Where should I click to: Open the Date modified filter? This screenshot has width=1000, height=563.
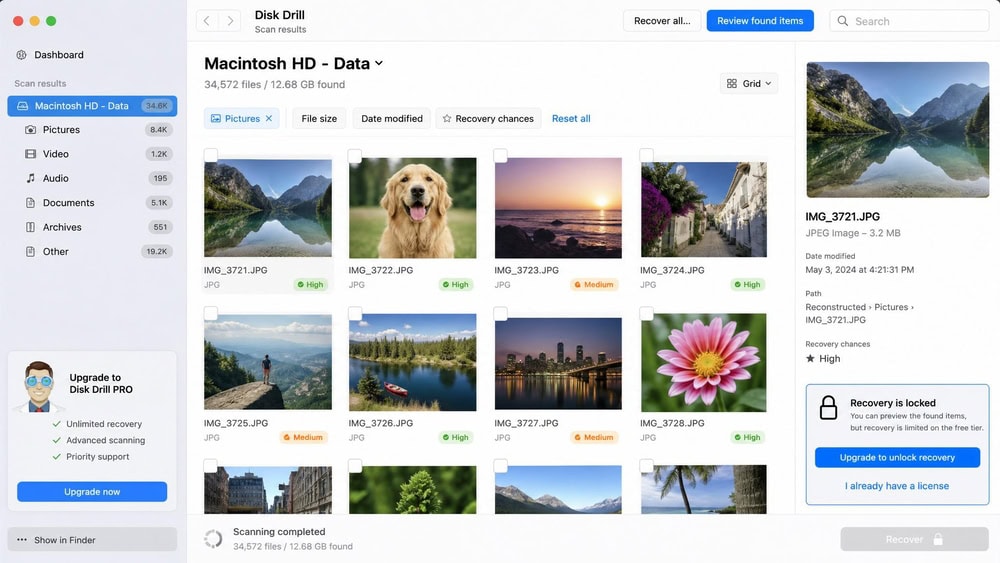(392, 119)
